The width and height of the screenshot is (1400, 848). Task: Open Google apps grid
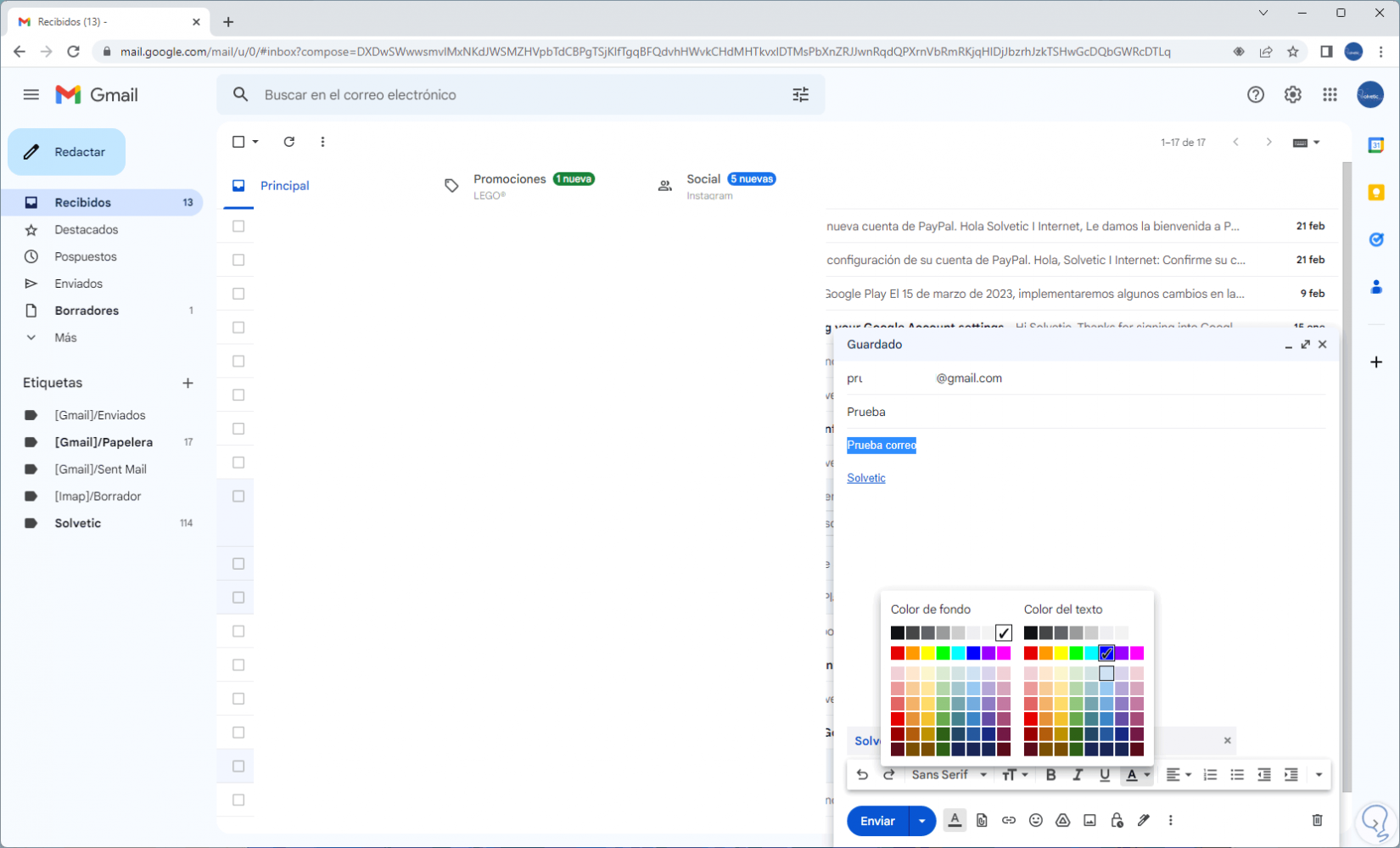[x=1330, y=94]
